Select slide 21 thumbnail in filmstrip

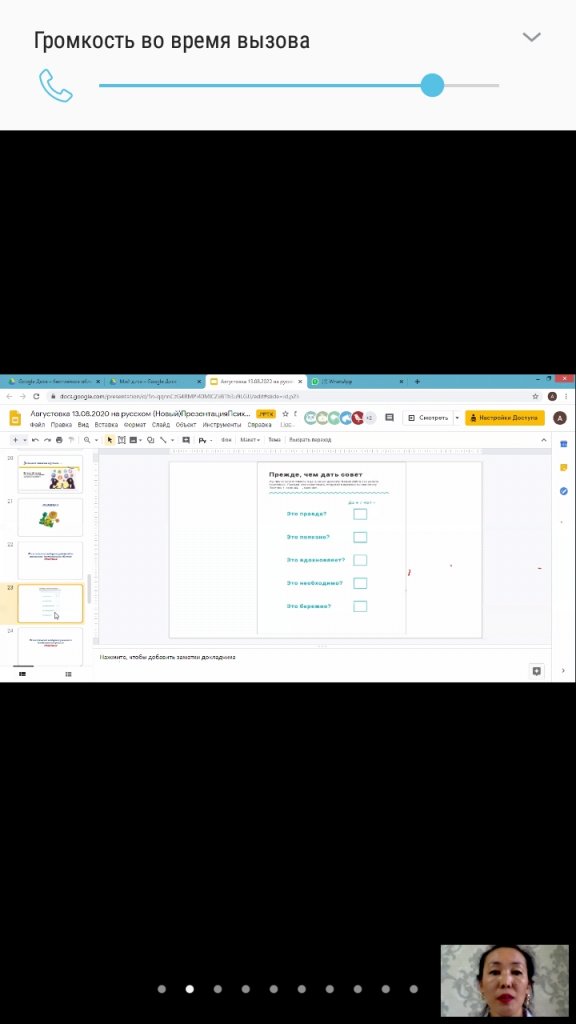click(50, 517)
